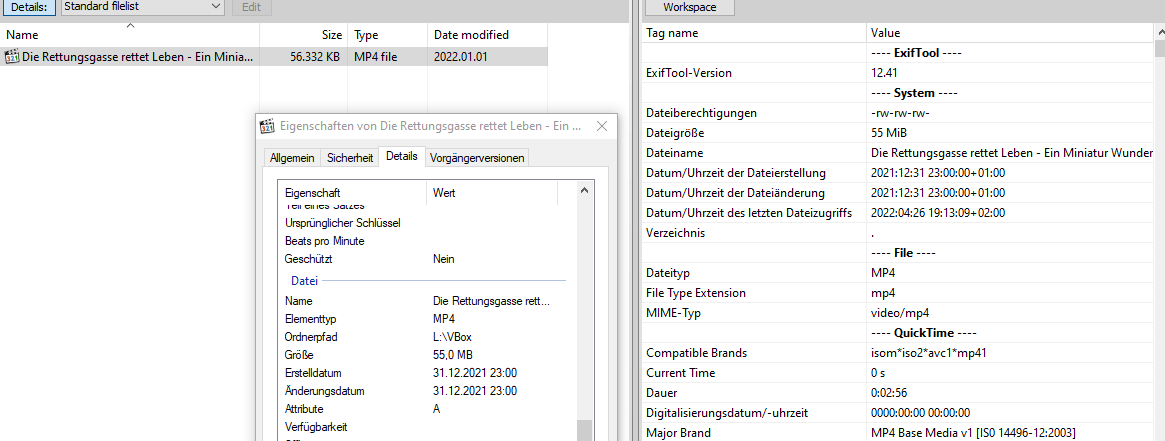The image size is (1165, 441).
Task: Click MP4 file icon in file list
Action: pyautogui.click(x=13, y=56)
